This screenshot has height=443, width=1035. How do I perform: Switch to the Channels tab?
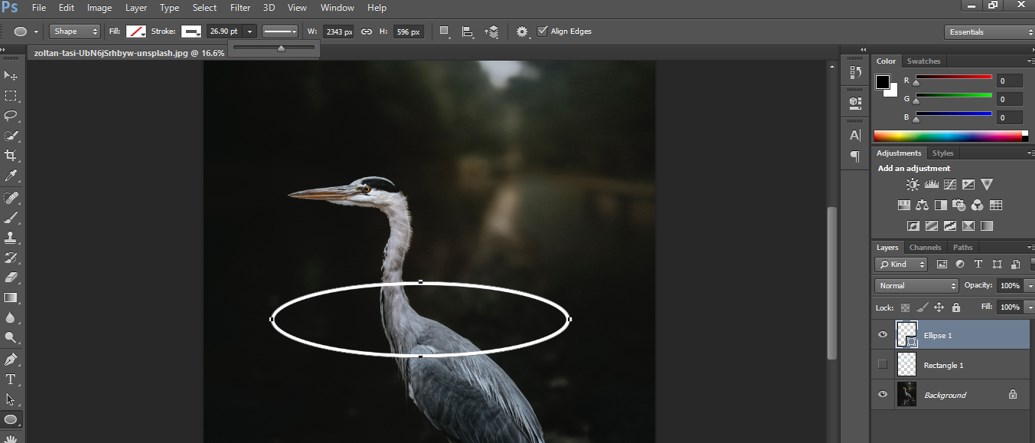click(925, 248)
